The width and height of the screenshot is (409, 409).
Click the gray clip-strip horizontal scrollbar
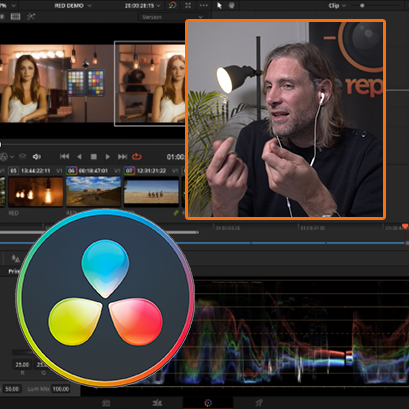click(x=99, y=232)
